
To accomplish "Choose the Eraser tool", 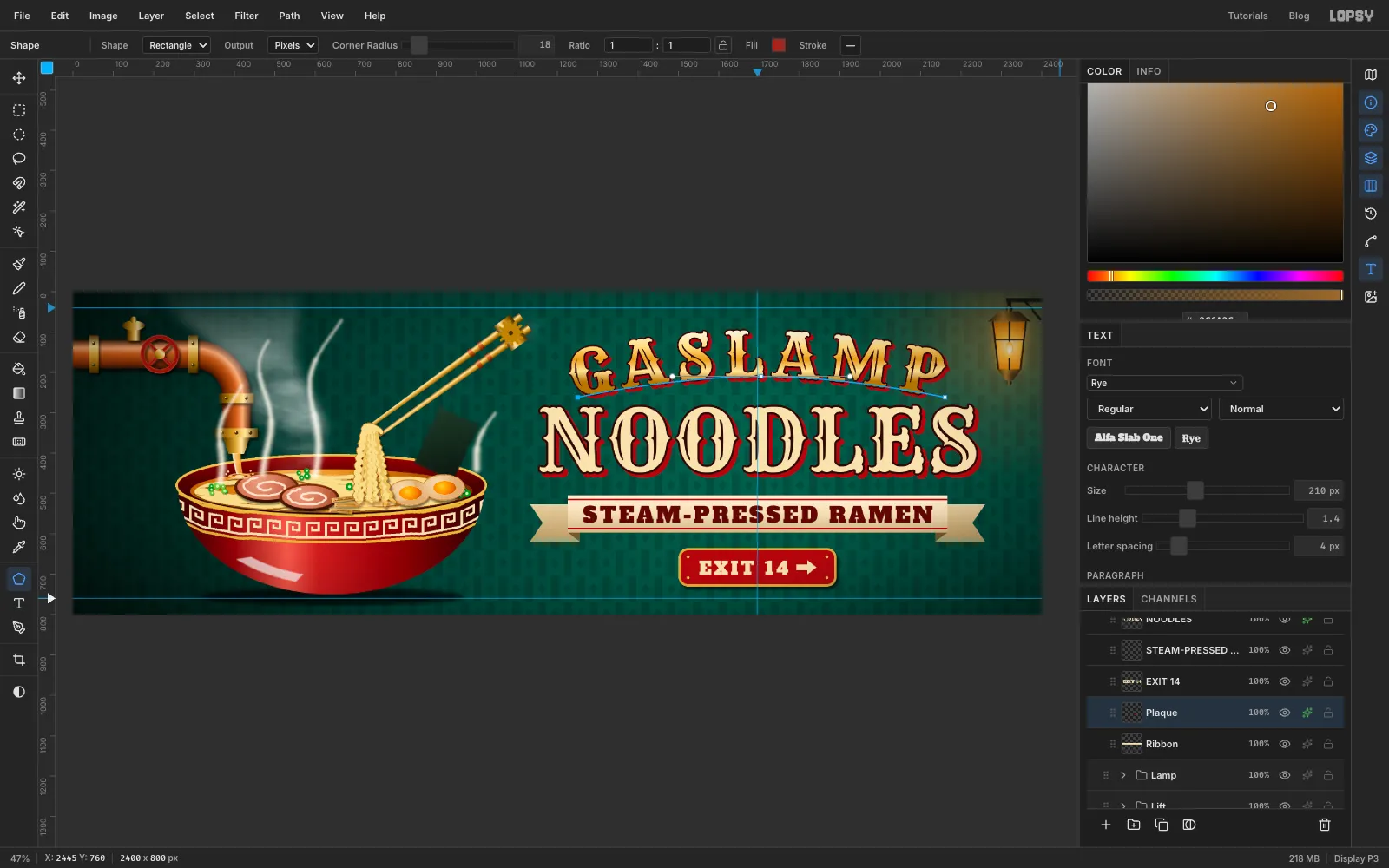I will coord(19,337).
